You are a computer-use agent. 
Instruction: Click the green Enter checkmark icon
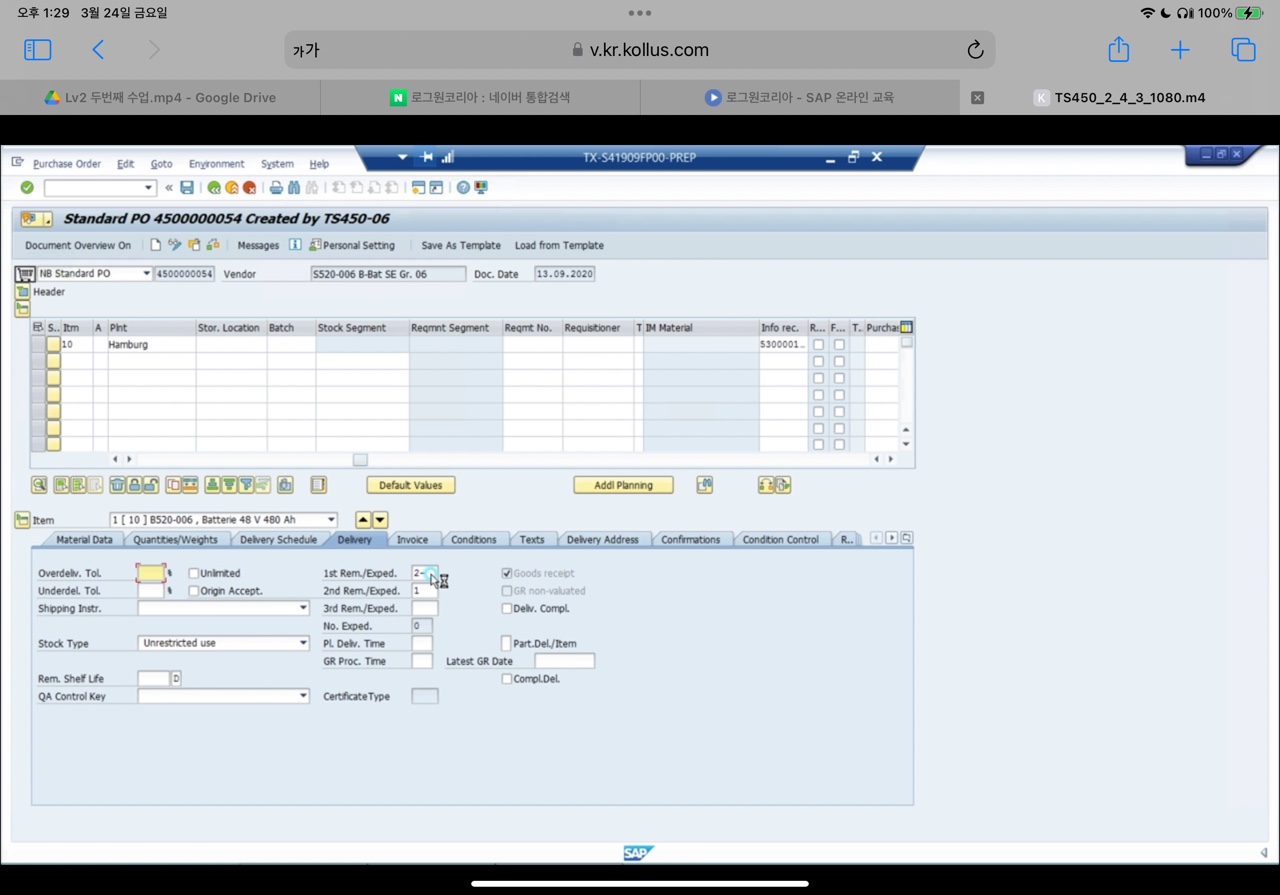[27, 187]
